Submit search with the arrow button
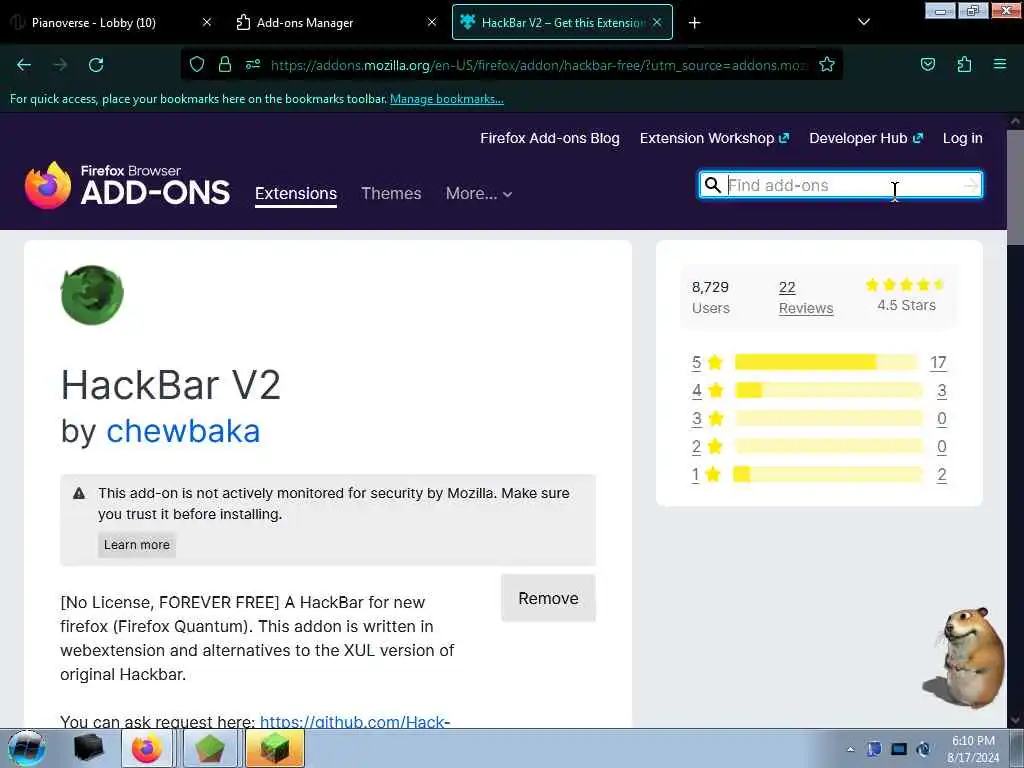This screenshot has height=768, width=1024. [971, 185]
